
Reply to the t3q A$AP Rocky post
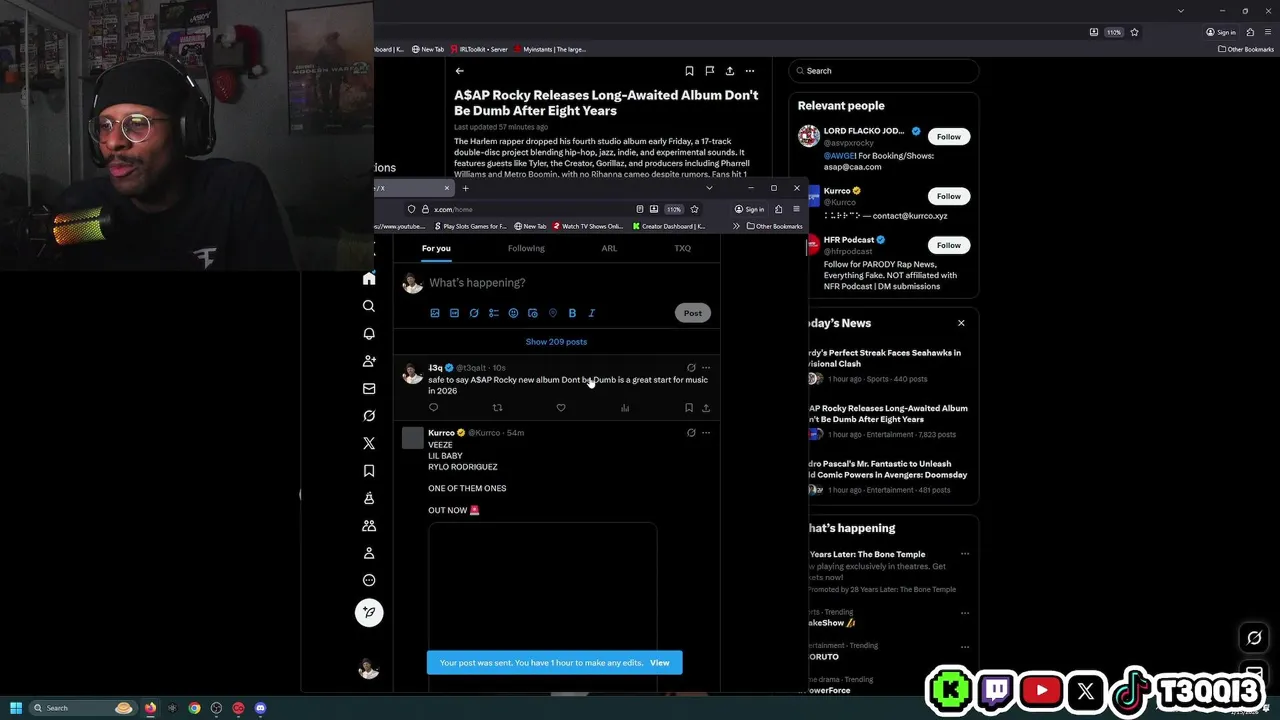[x=433, y=408]
